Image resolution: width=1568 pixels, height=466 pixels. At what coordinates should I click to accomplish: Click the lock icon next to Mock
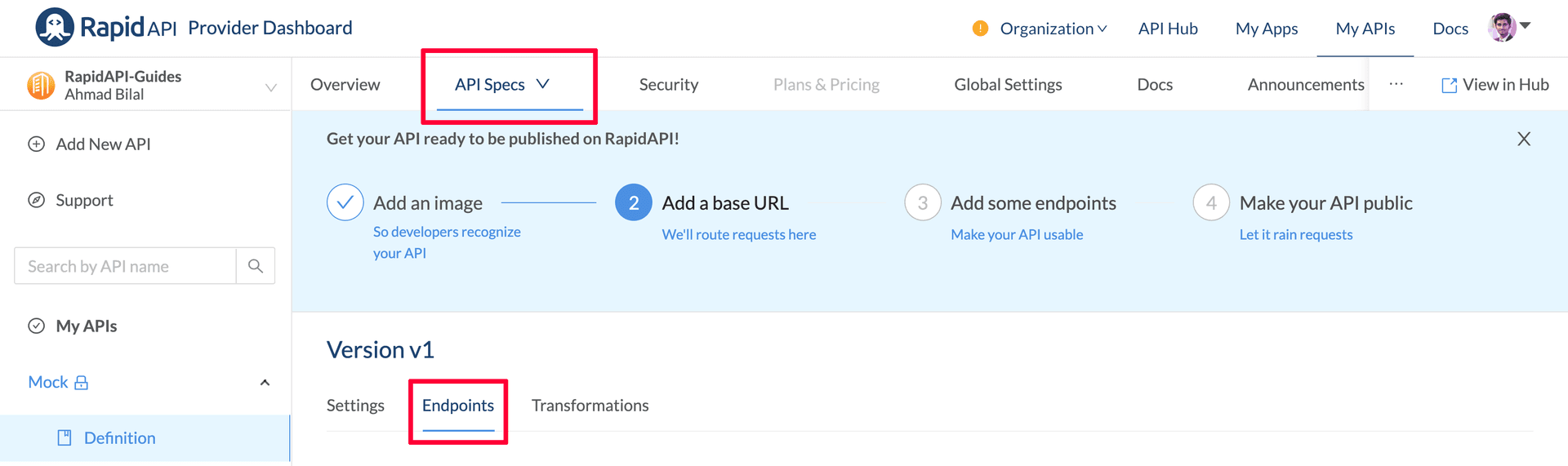tap(81, 383)
